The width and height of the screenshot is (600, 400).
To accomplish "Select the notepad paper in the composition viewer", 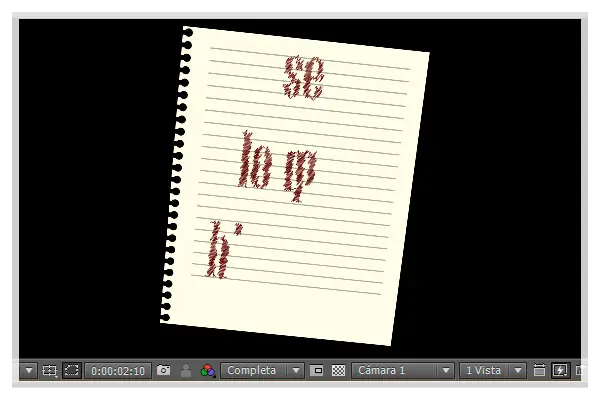I will (295, 186).
